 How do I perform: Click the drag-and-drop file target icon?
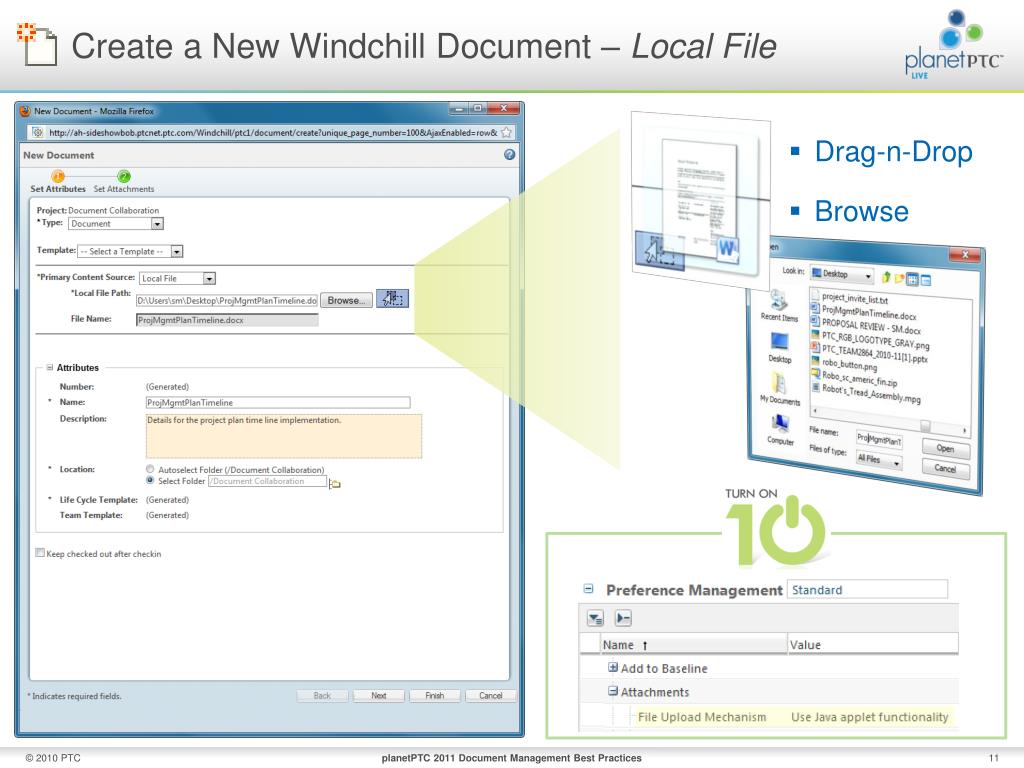click(x=392, y=299)
